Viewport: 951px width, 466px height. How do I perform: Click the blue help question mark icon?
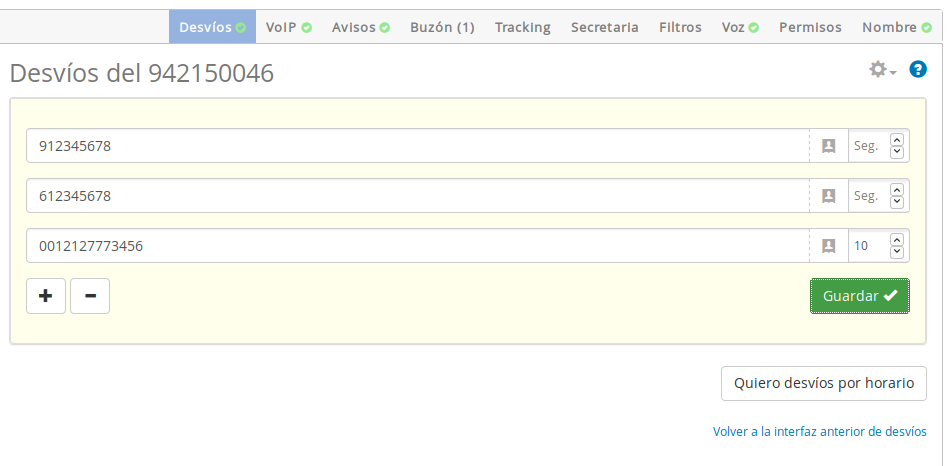(917, 70)
